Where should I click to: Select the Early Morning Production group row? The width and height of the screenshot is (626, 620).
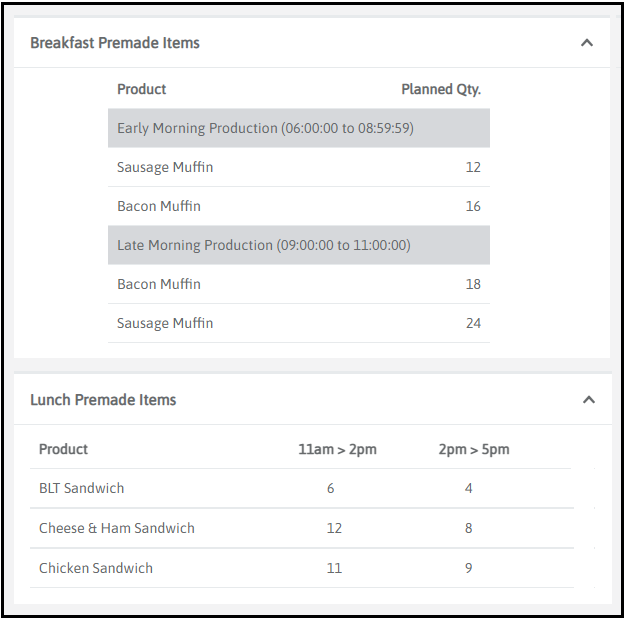[x=265, y=128]
